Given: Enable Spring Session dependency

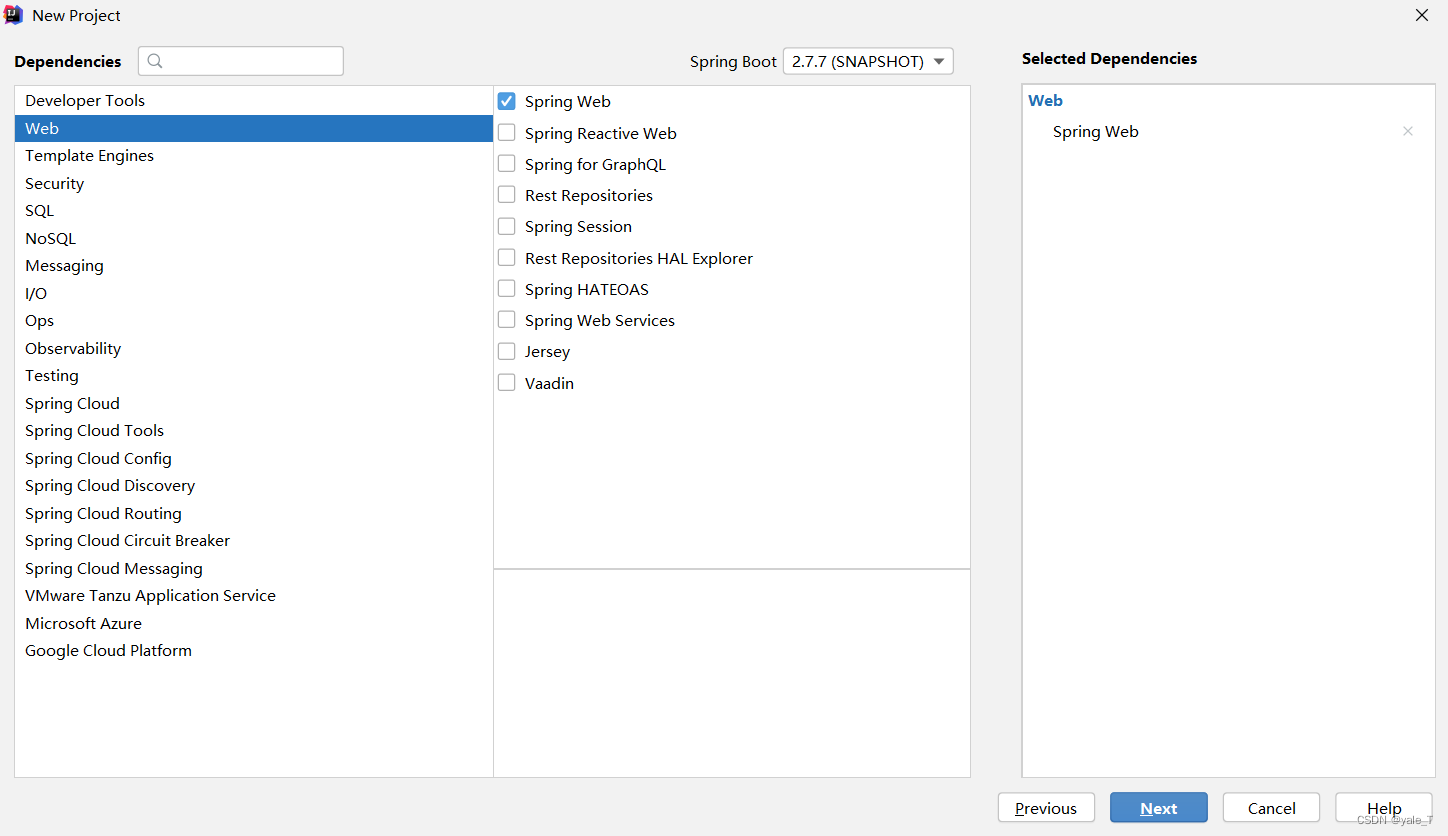Looking at the screenshot, I should click(x=507, y=226).
